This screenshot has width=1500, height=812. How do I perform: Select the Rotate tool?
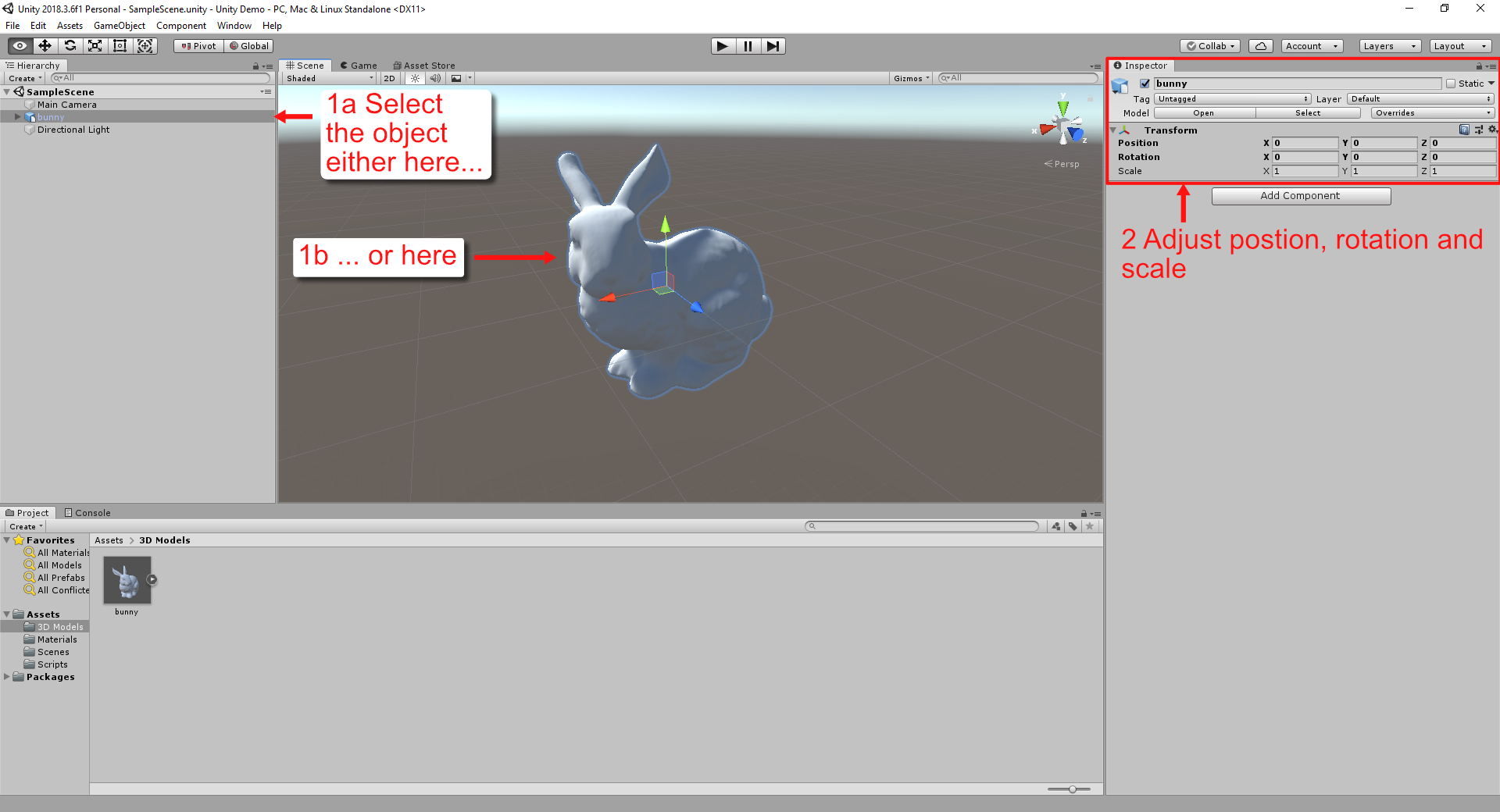(x=70, y=46)
